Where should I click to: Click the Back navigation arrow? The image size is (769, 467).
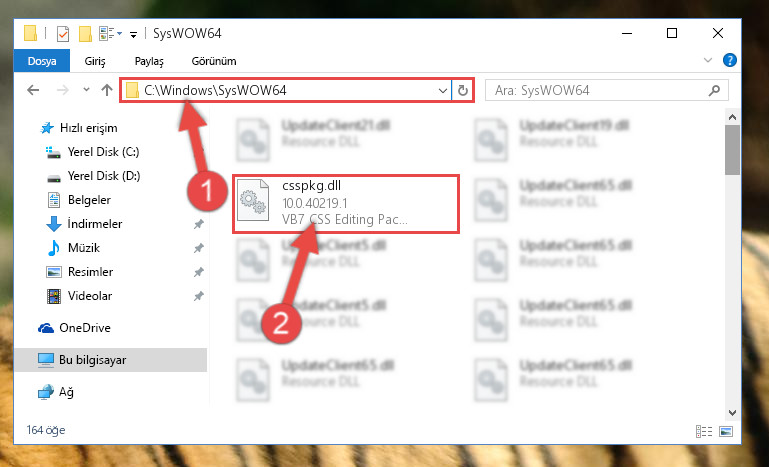[33, 90]
